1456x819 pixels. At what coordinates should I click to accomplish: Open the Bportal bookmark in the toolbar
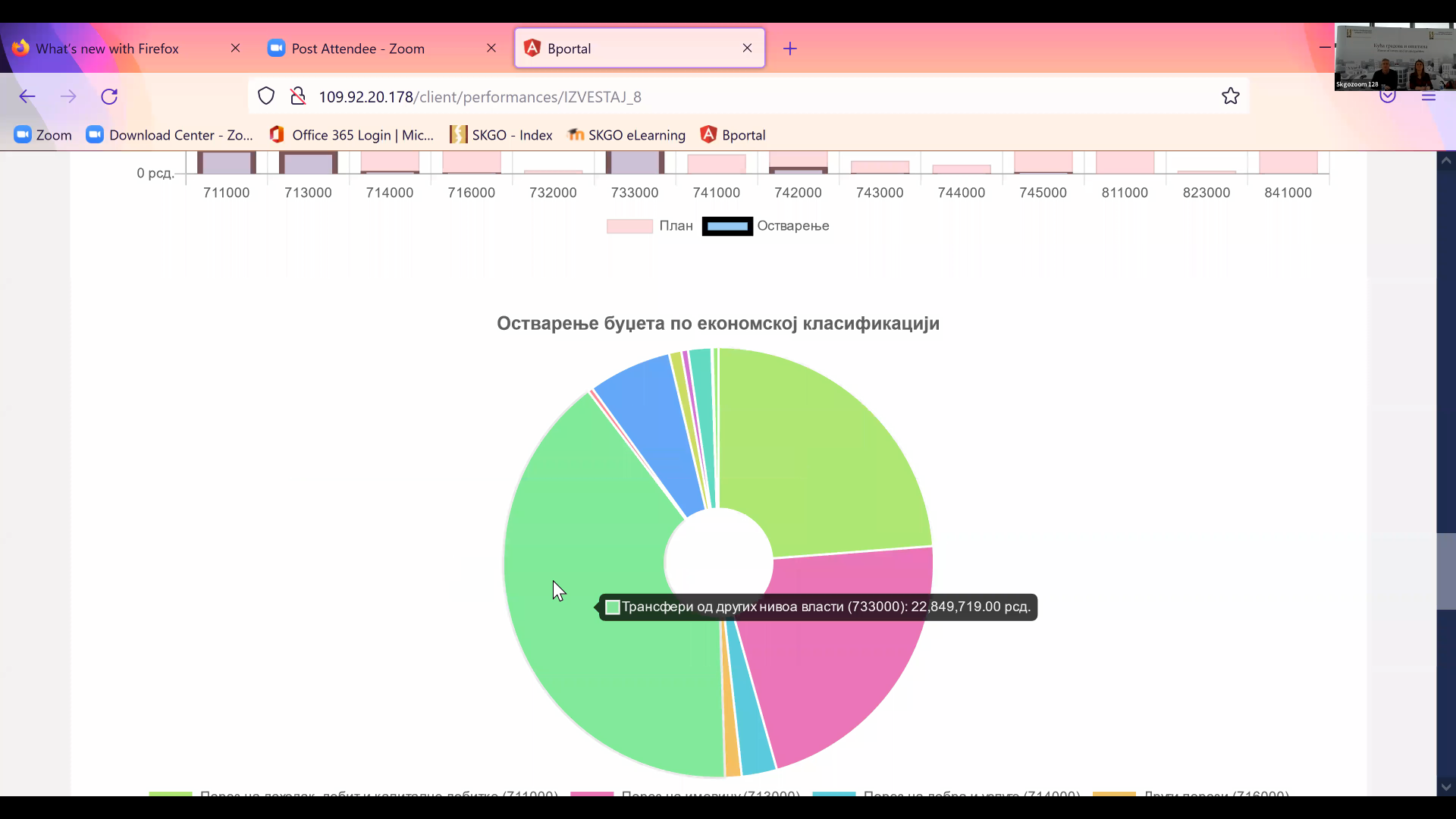pyautogui.click(x=733, y=135)
